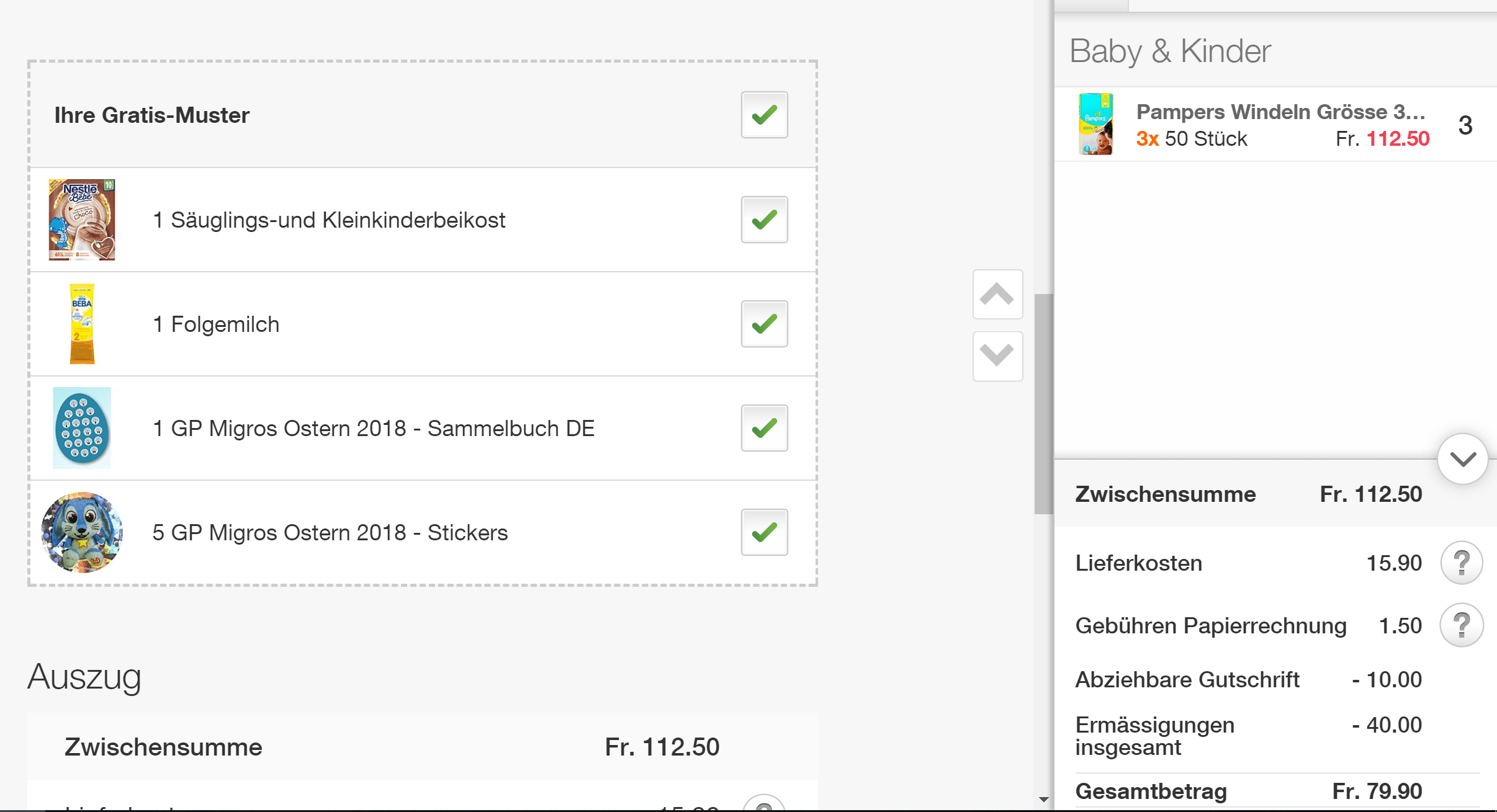Click the Baby & Kinder category heading
The image size is (1497, 812).
click(1170, 51)
